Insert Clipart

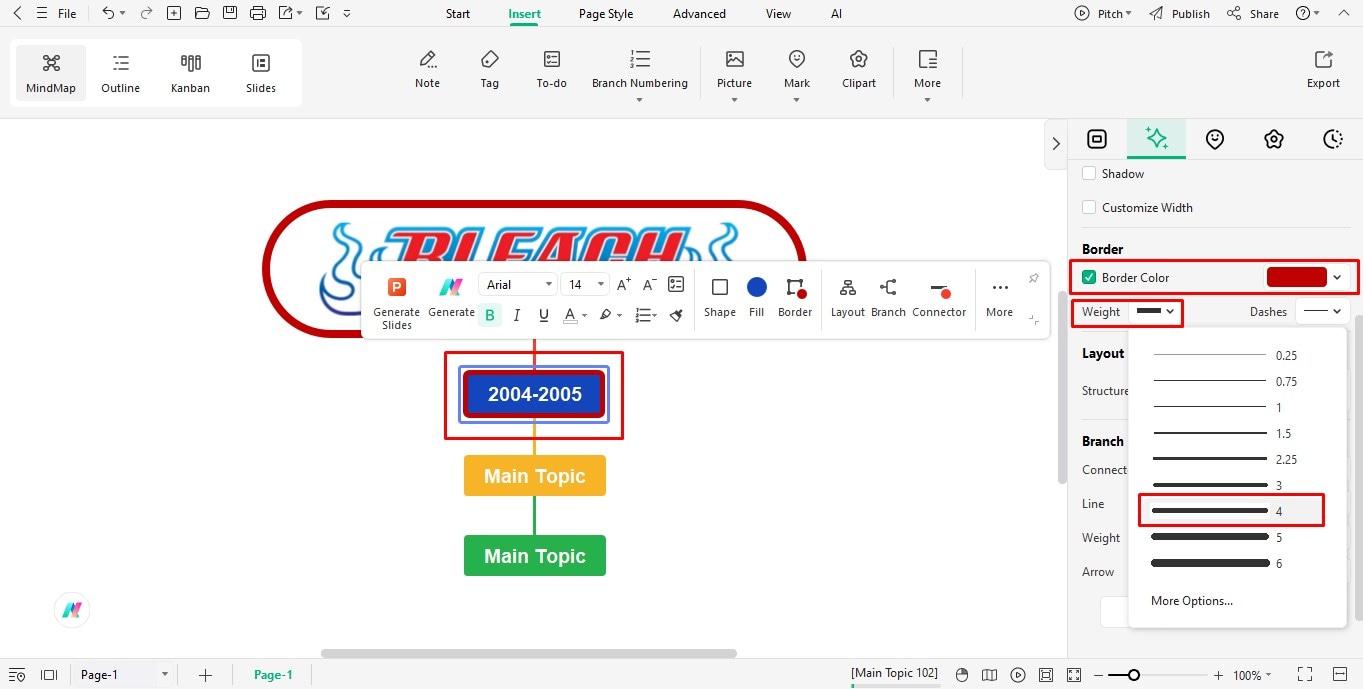[x=859, y=70]
